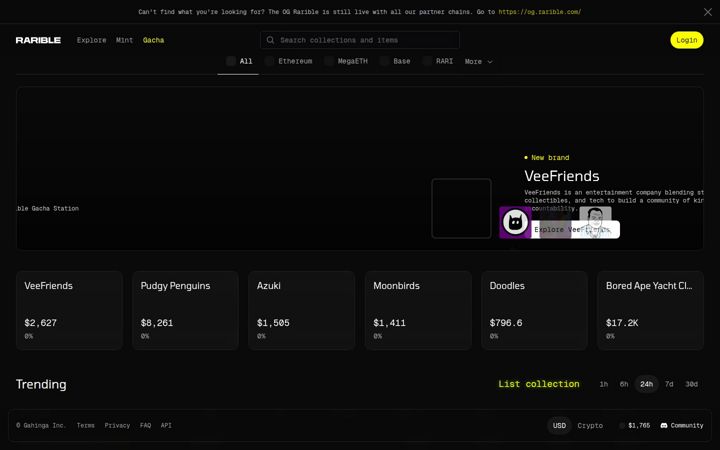Open the Bored Ape Yacht Club card
Screen dimensions: 720x450
(651, 310)
